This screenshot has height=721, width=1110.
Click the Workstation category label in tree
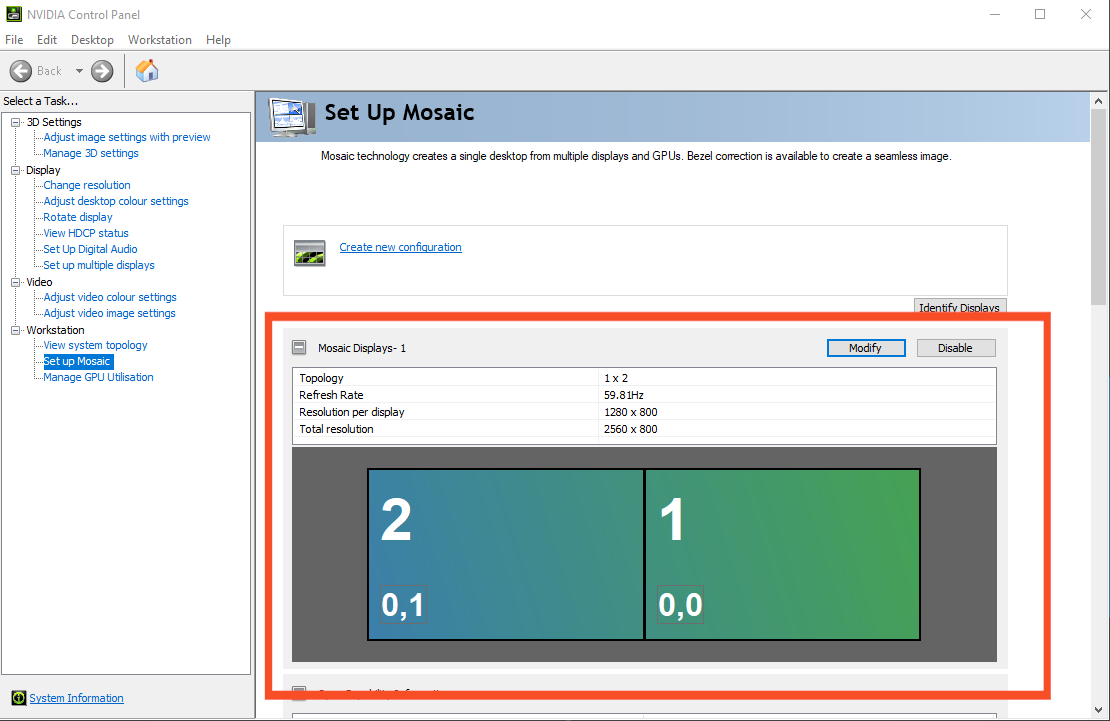(x=55, y=330)
